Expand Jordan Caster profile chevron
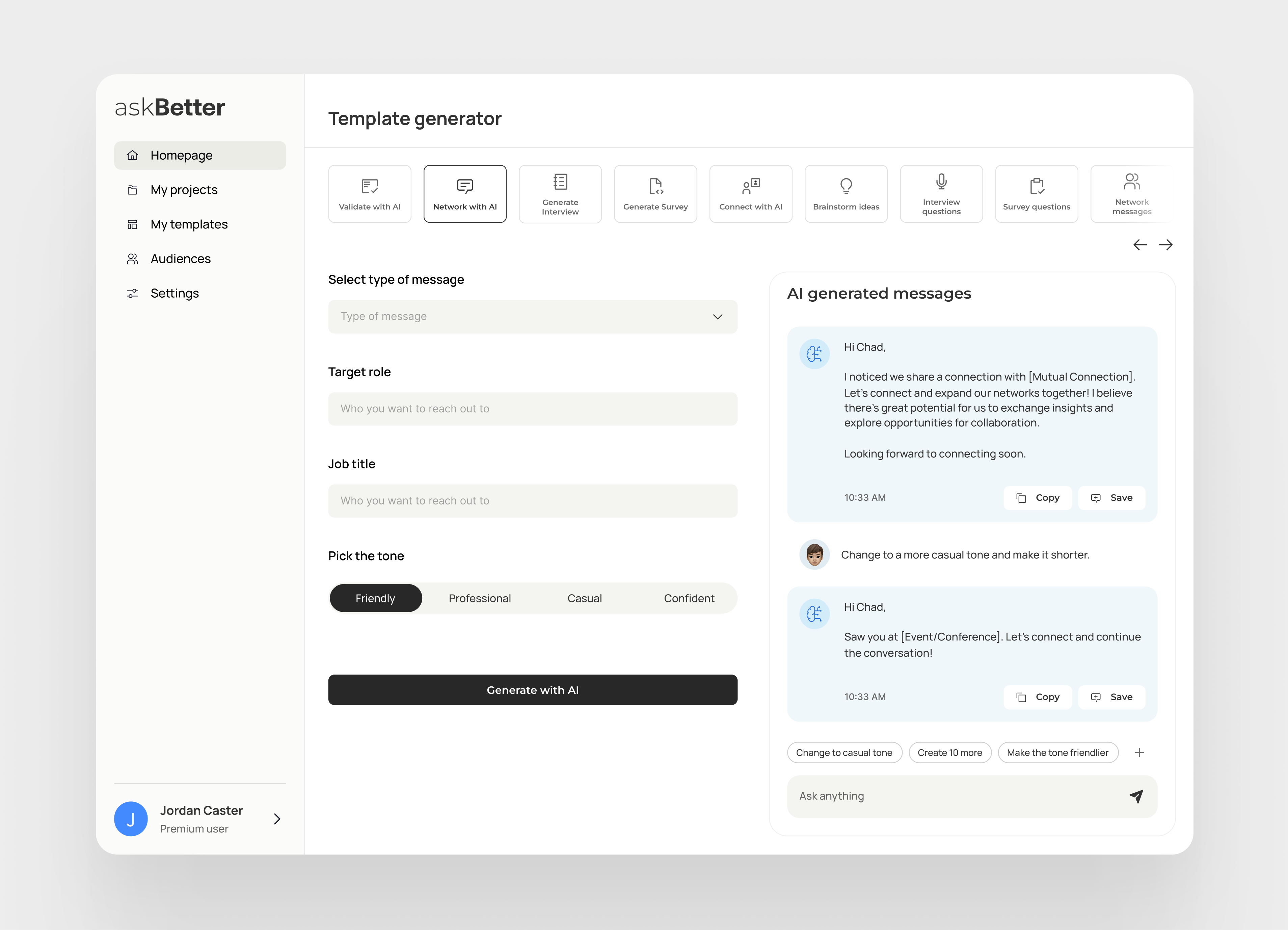Viewport: 1288px width, 930px height. (277, 818)
